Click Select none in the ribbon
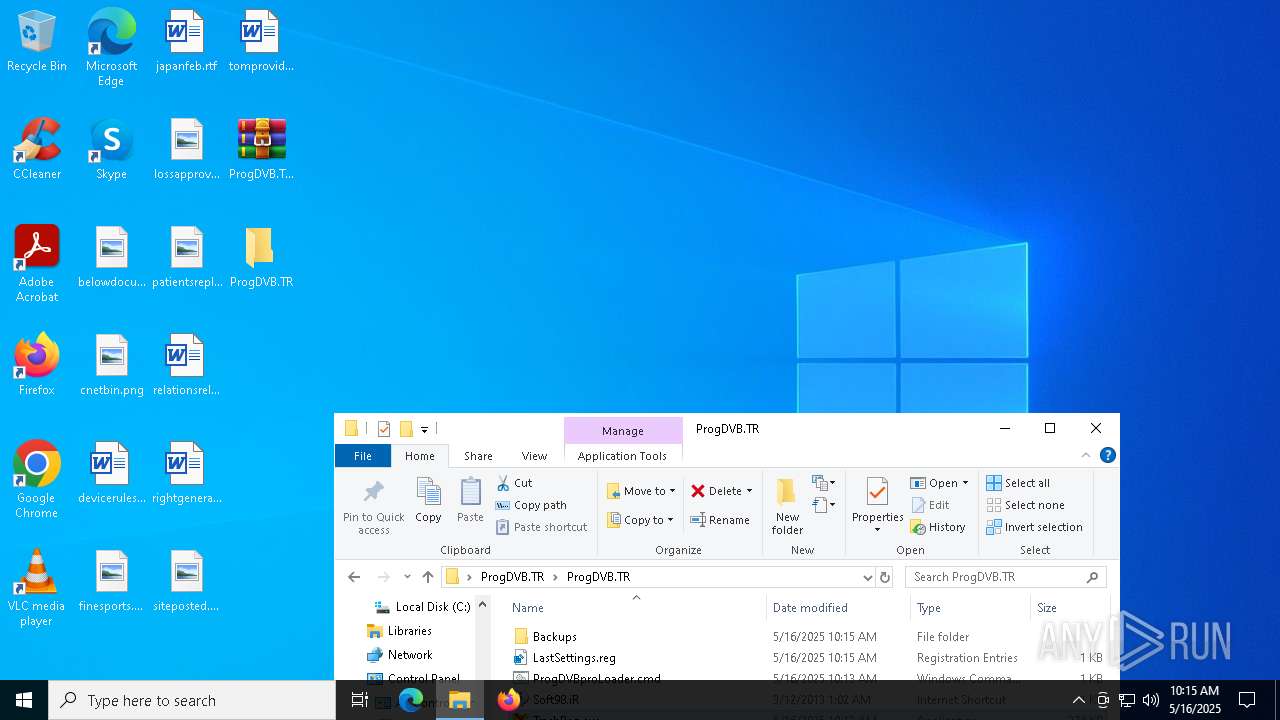Screen dimensions: 1280x720 (1025, 505)
